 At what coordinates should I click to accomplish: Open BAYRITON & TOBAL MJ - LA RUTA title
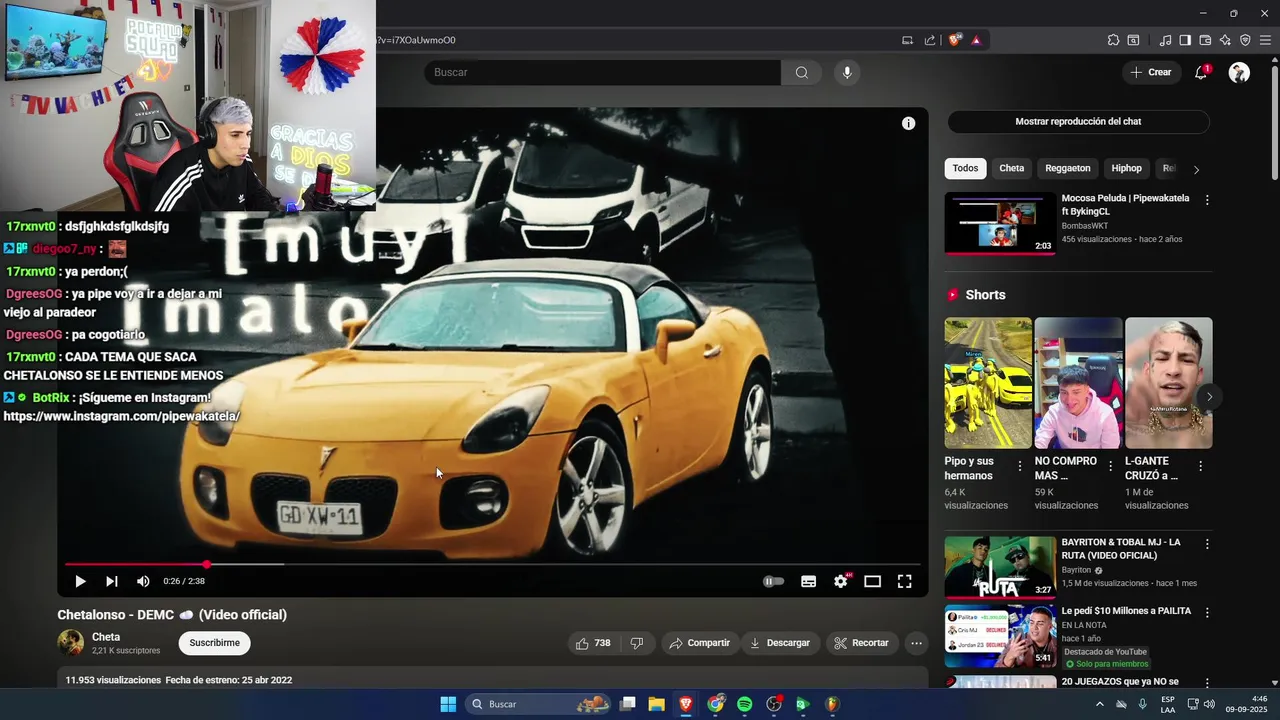(x=1121, y=548)
